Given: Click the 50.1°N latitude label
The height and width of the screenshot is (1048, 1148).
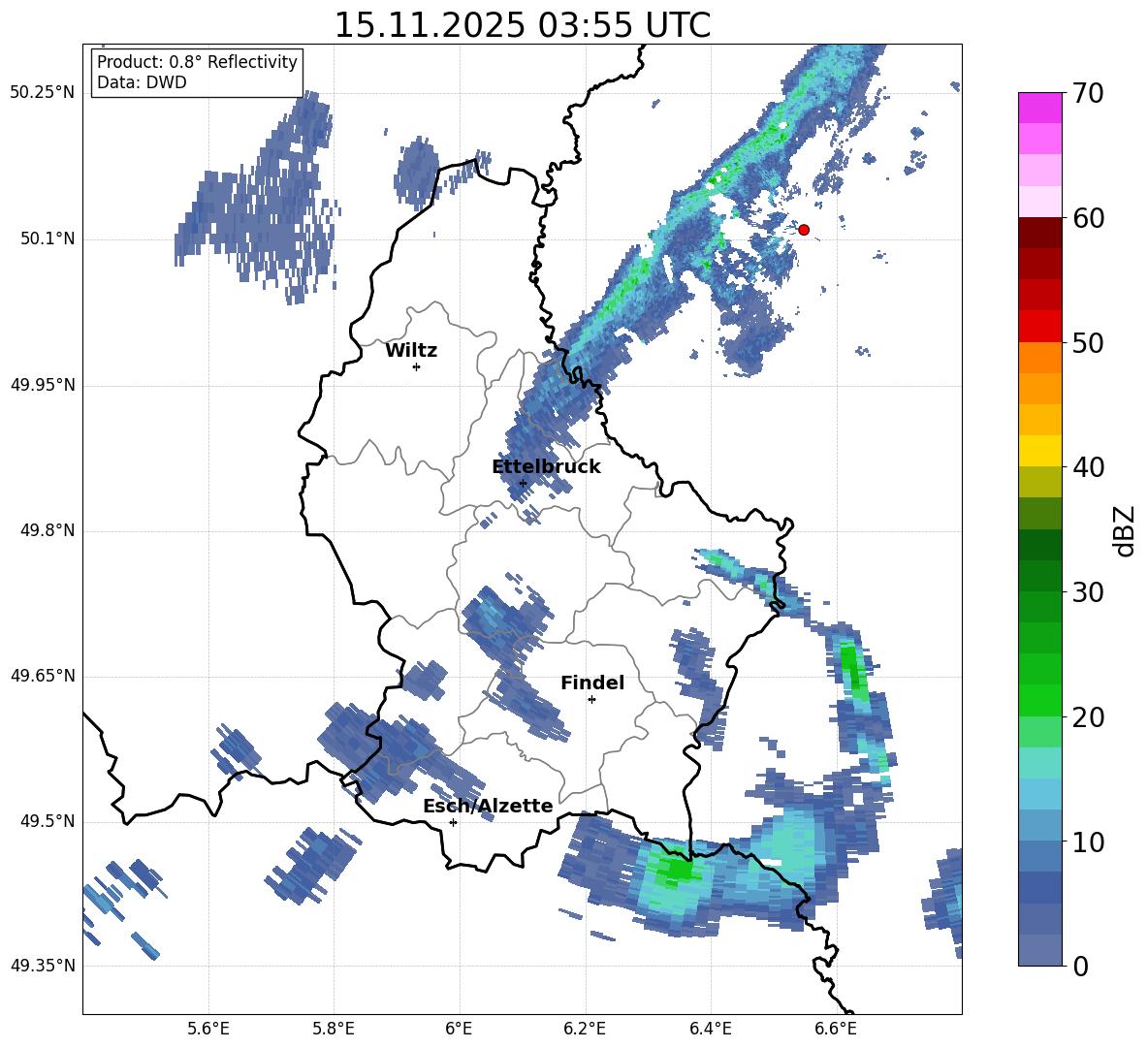Looking at the screenshot, I should (47, 239).
